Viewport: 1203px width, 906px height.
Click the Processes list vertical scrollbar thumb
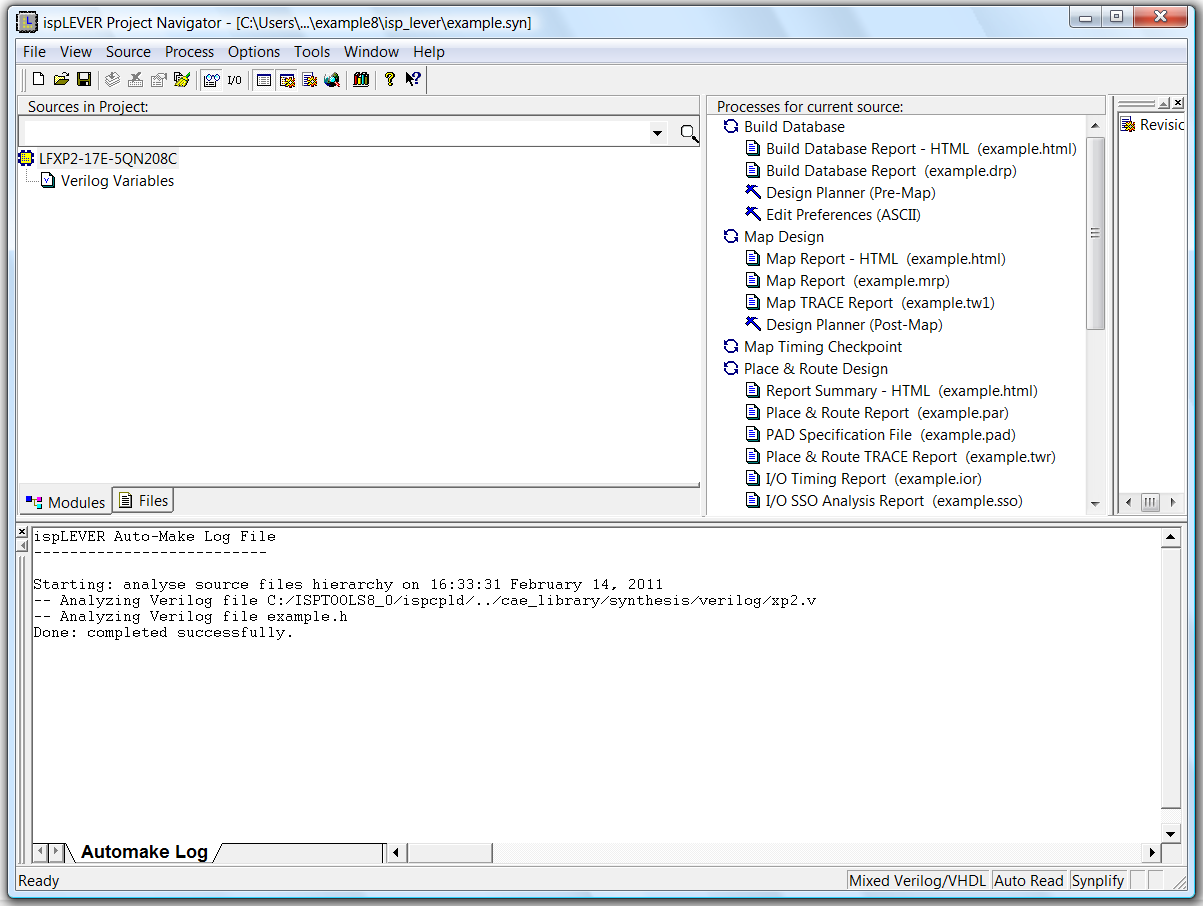1095,233
